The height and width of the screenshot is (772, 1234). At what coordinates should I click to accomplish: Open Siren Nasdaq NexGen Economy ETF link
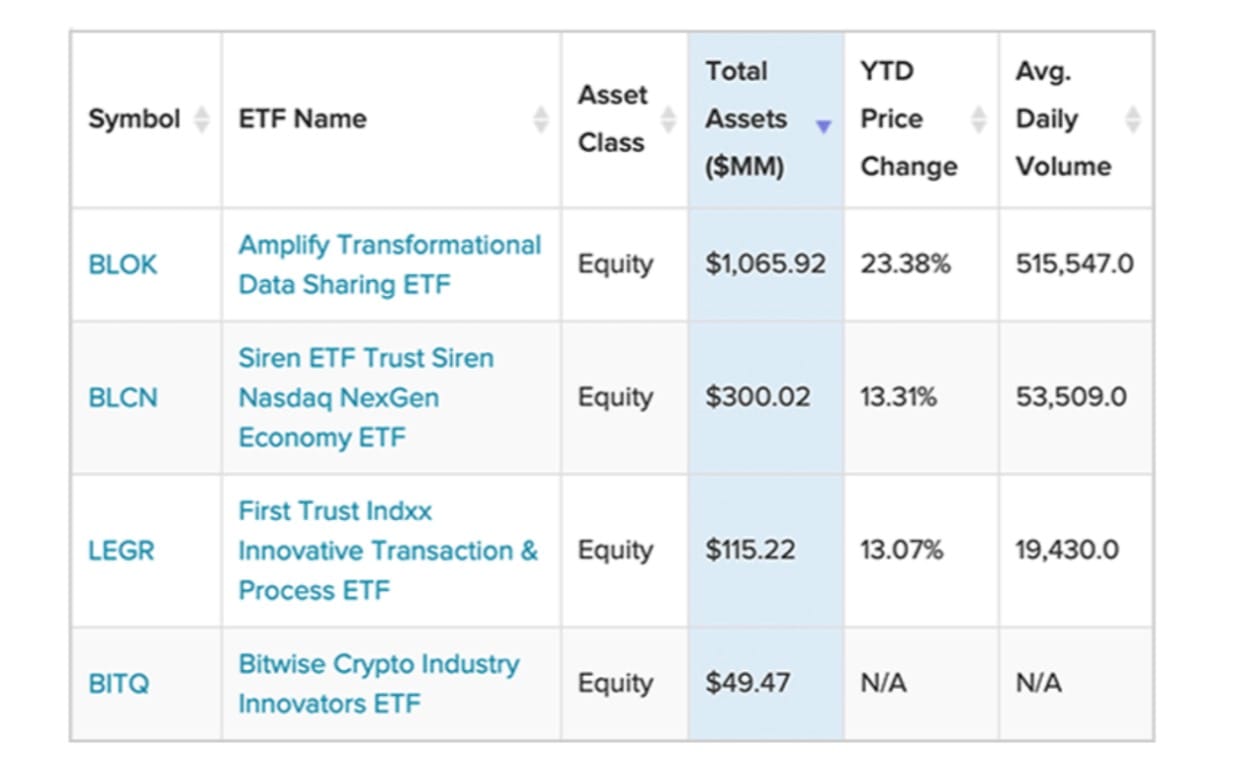tap(366, 397)
